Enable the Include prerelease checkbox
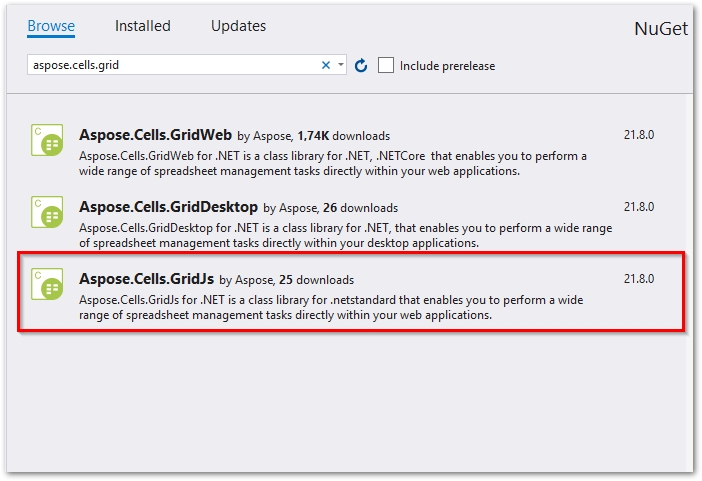This screenshot has height=481, width=702. coord(386,65)
